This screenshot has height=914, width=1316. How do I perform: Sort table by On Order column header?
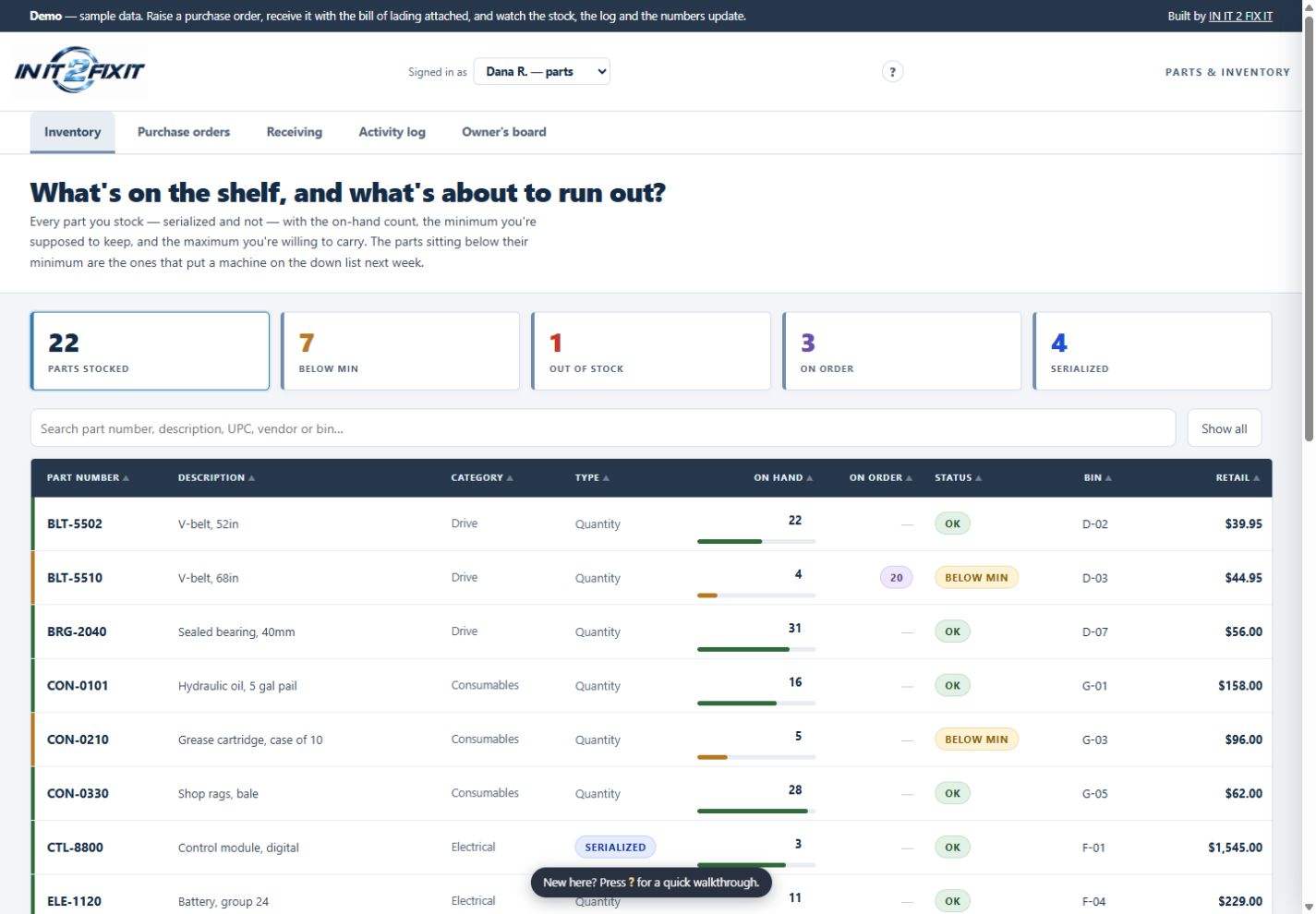(x=881, y=477)
